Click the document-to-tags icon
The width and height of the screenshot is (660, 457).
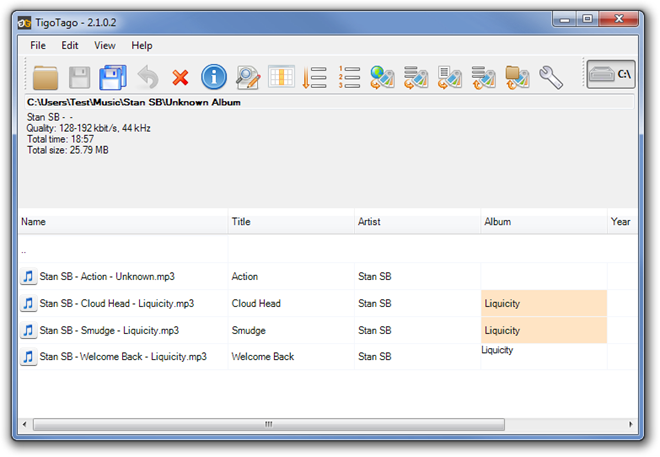[450, 77]
